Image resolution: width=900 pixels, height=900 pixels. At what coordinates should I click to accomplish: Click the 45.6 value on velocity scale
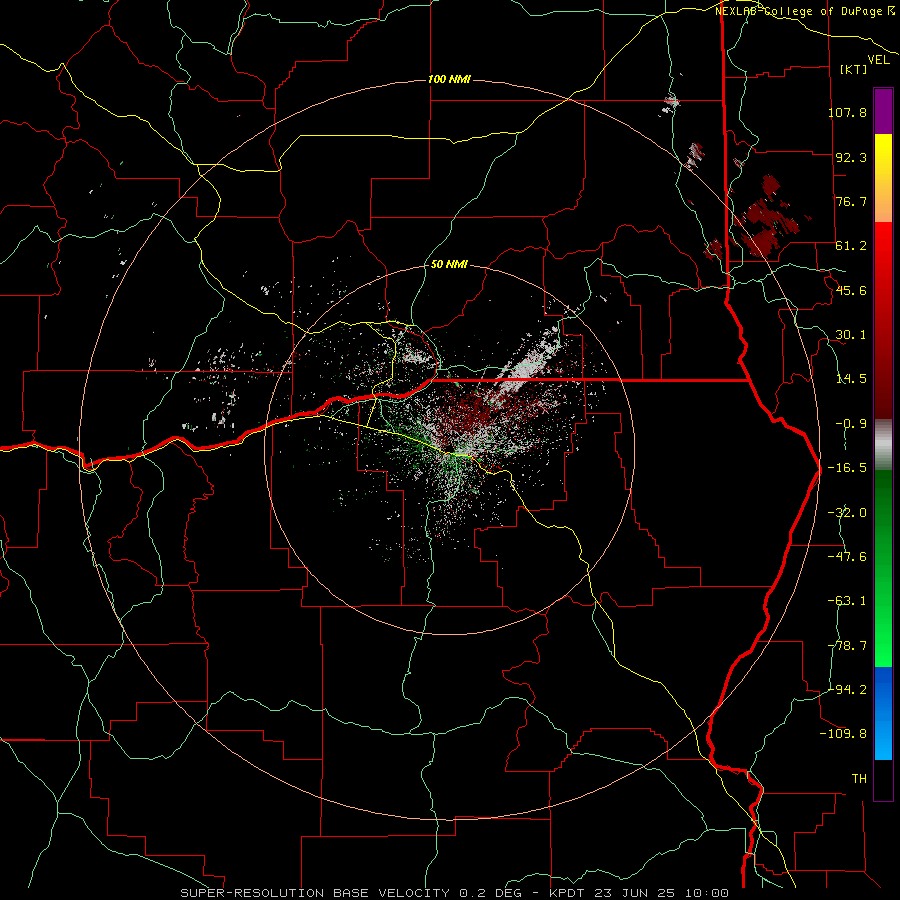coord(851,290)
